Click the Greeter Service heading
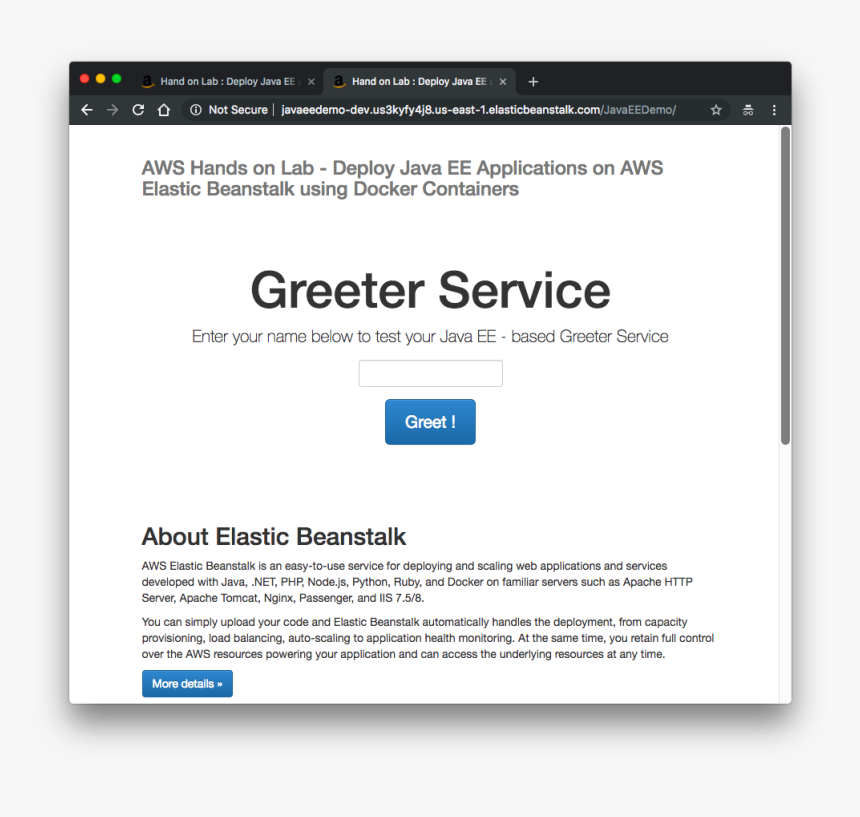860x817 pixels. click(431, 290)
